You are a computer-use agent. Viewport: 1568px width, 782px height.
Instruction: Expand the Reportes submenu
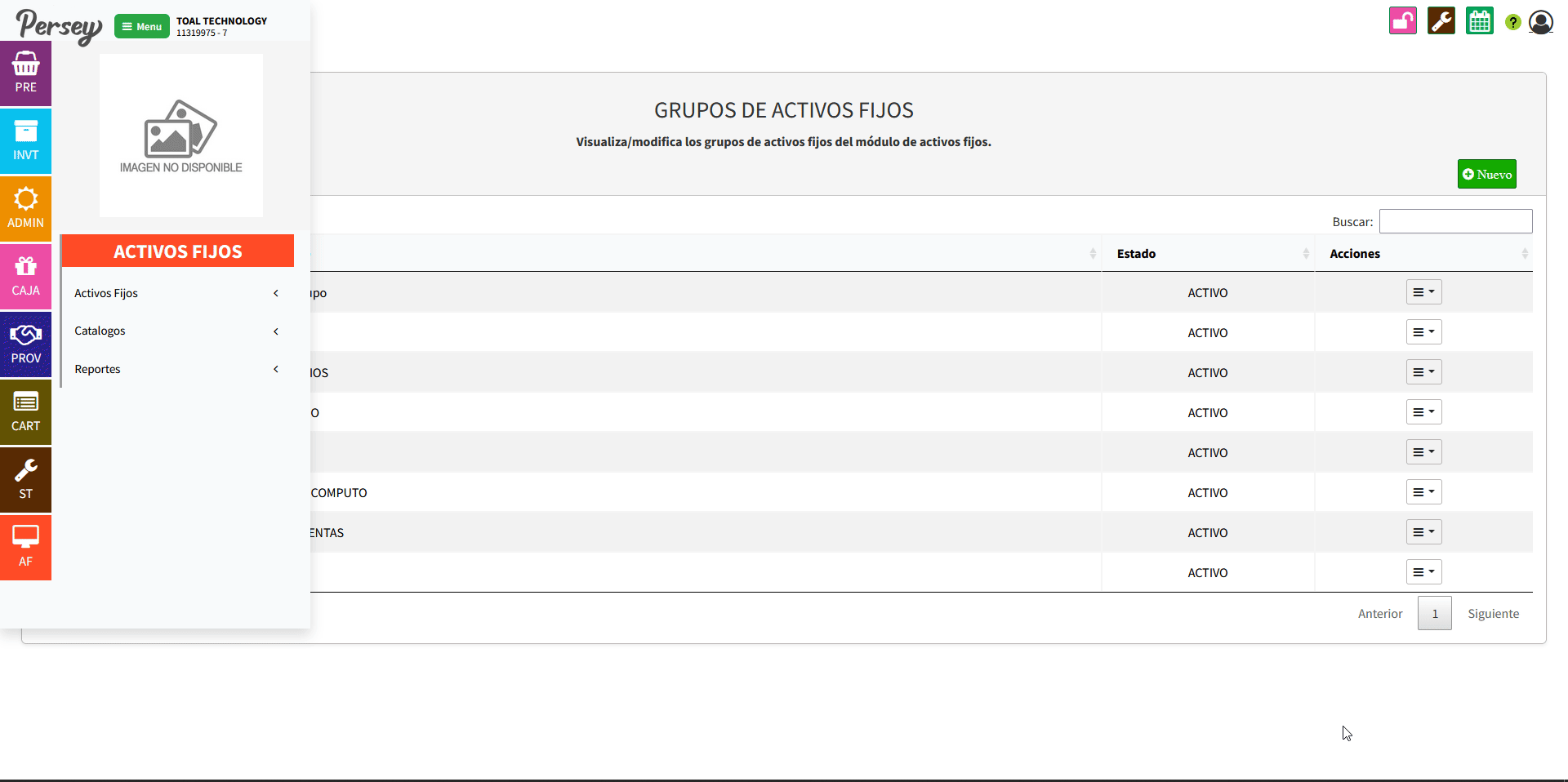(x=176, y=369)
